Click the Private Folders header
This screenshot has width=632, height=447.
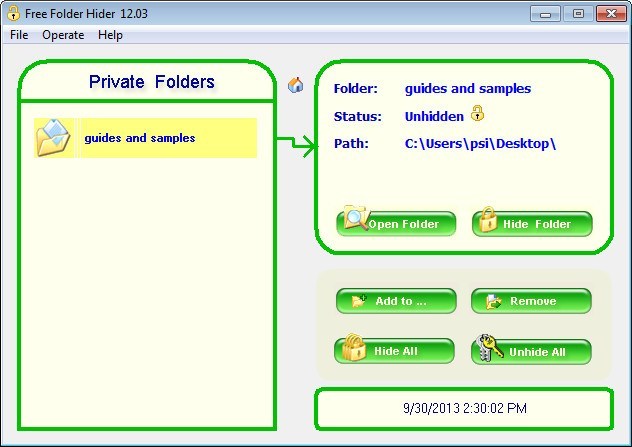(152, 82)
